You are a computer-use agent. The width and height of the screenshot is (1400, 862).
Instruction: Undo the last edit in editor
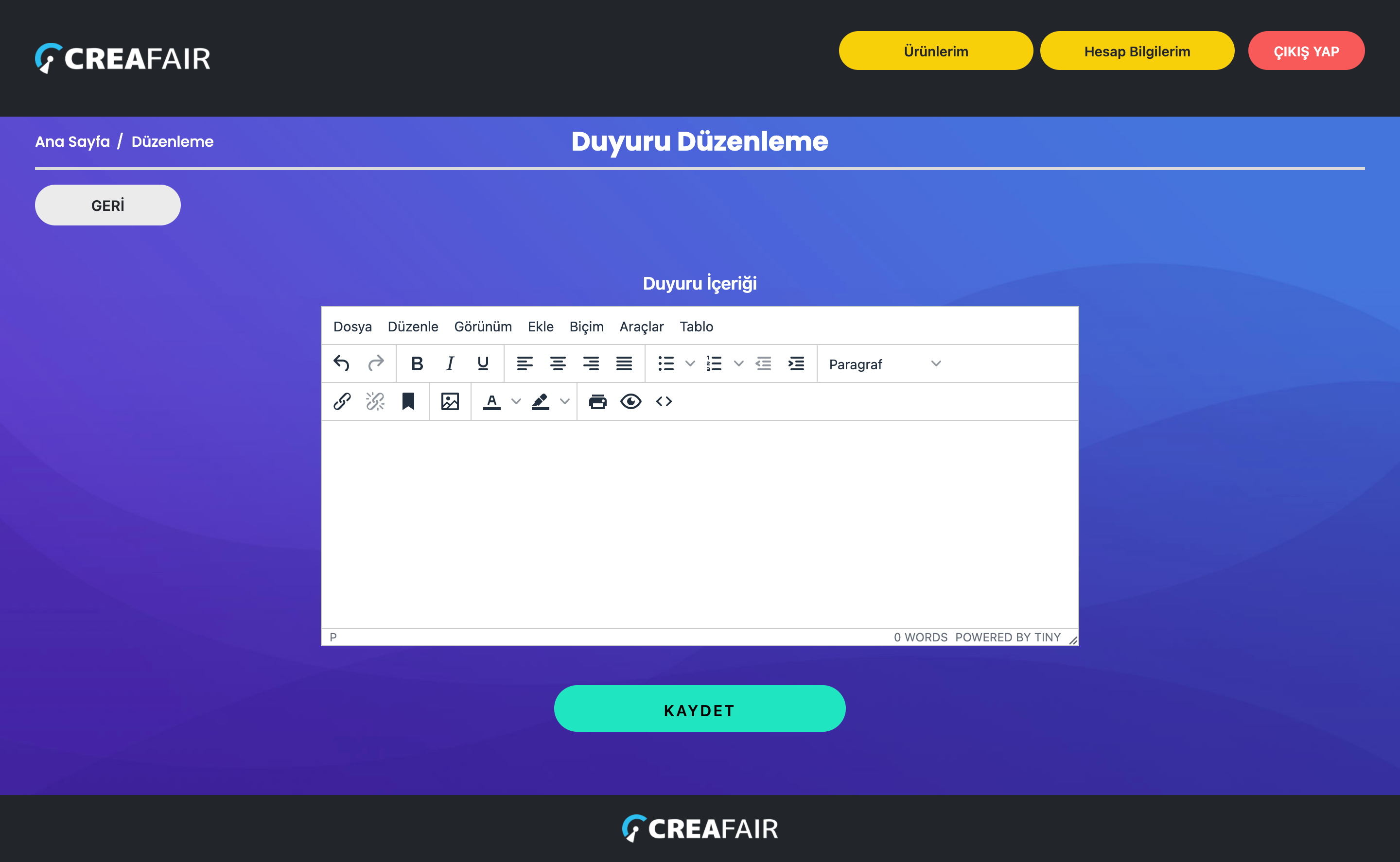tap(342, 363)
